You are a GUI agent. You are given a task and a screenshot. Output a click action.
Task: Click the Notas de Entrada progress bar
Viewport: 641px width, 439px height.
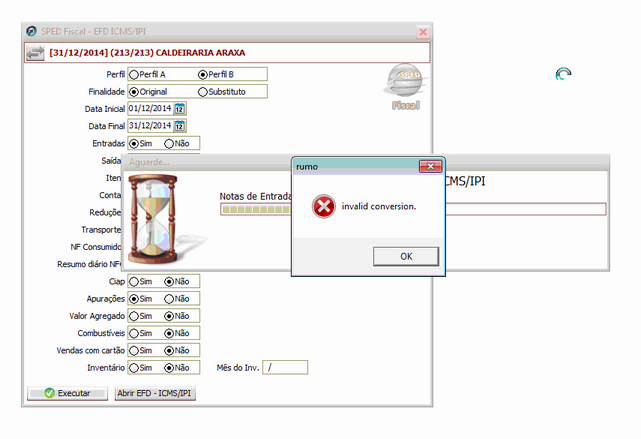pos(256,210)
